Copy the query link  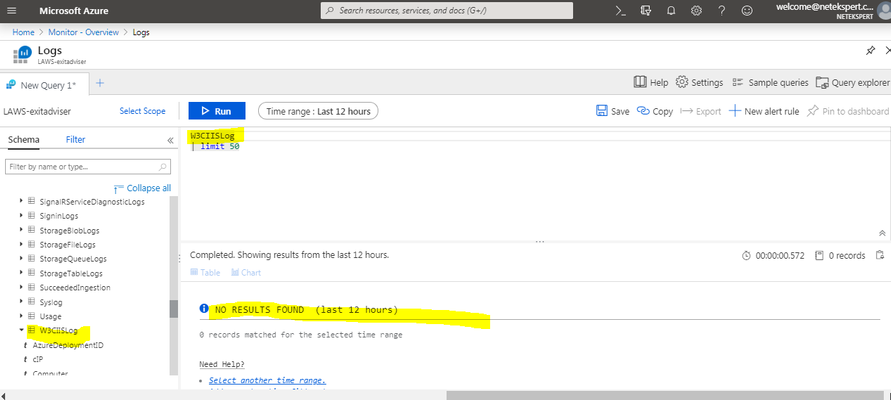pyautogui.click(x=655, y=111)
